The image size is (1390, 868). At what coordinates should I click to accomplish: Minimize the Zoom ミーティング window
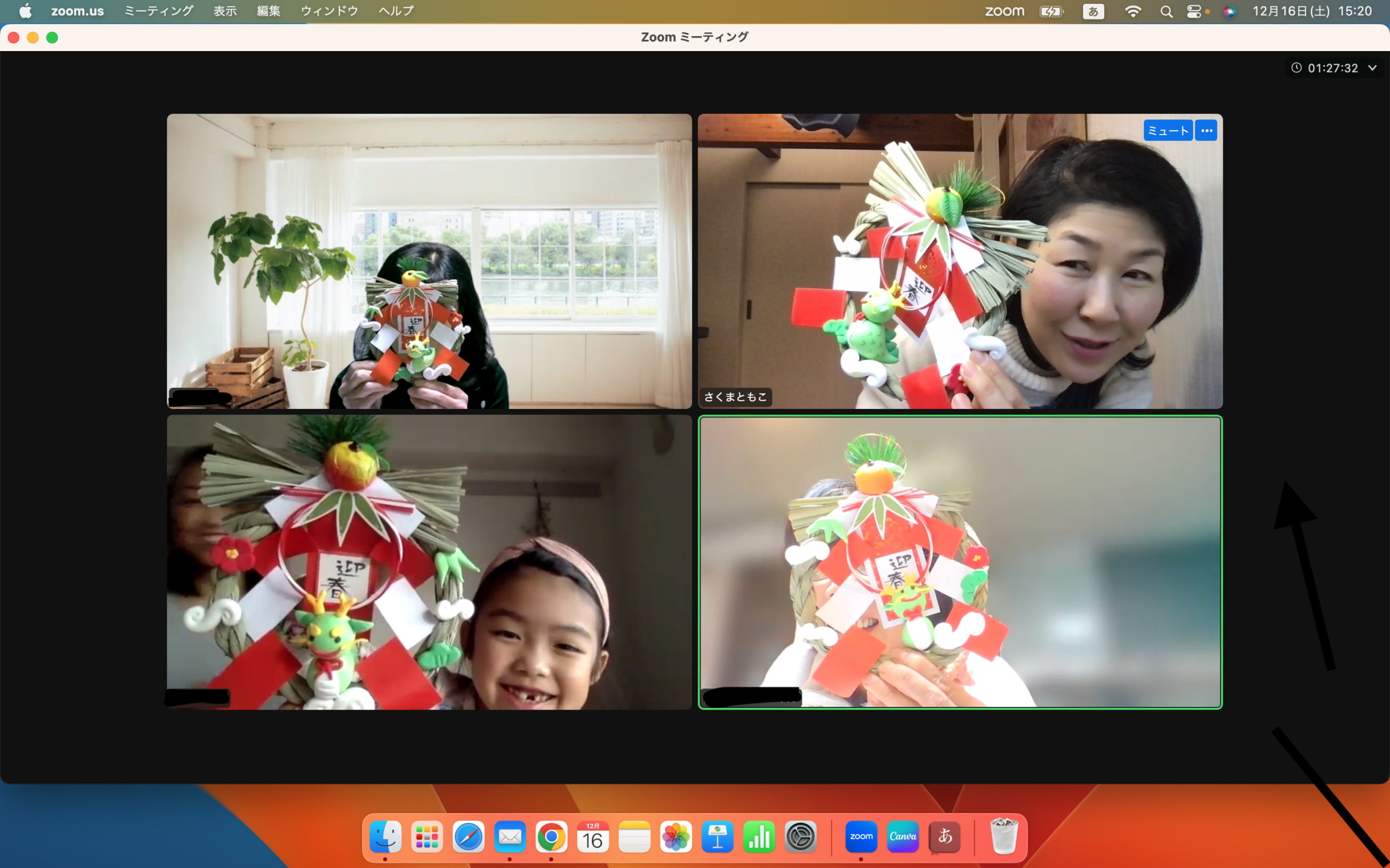click(x=33, y=37)
